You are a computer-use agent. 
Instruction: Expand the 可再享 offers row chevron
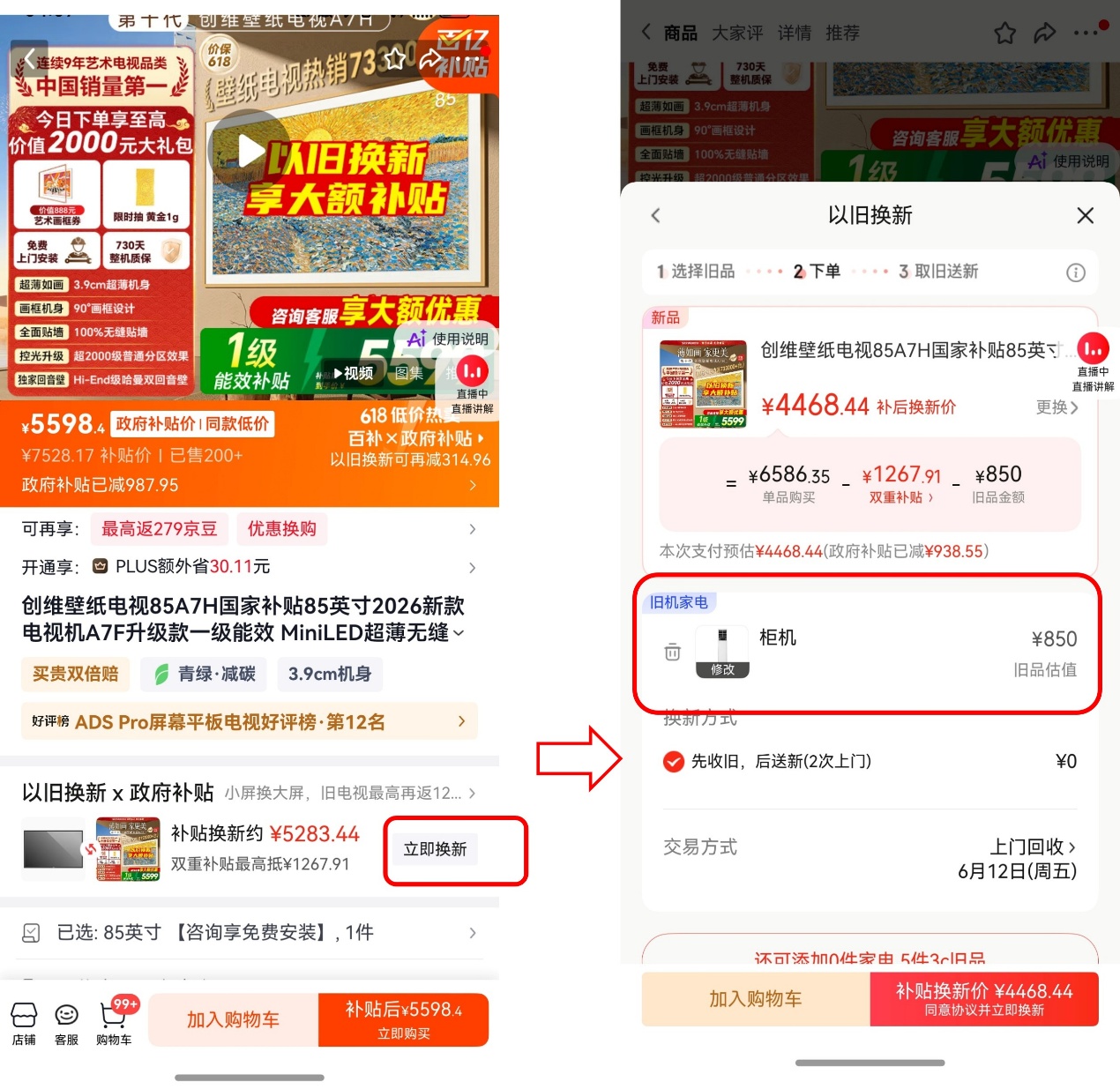point(473,529)
